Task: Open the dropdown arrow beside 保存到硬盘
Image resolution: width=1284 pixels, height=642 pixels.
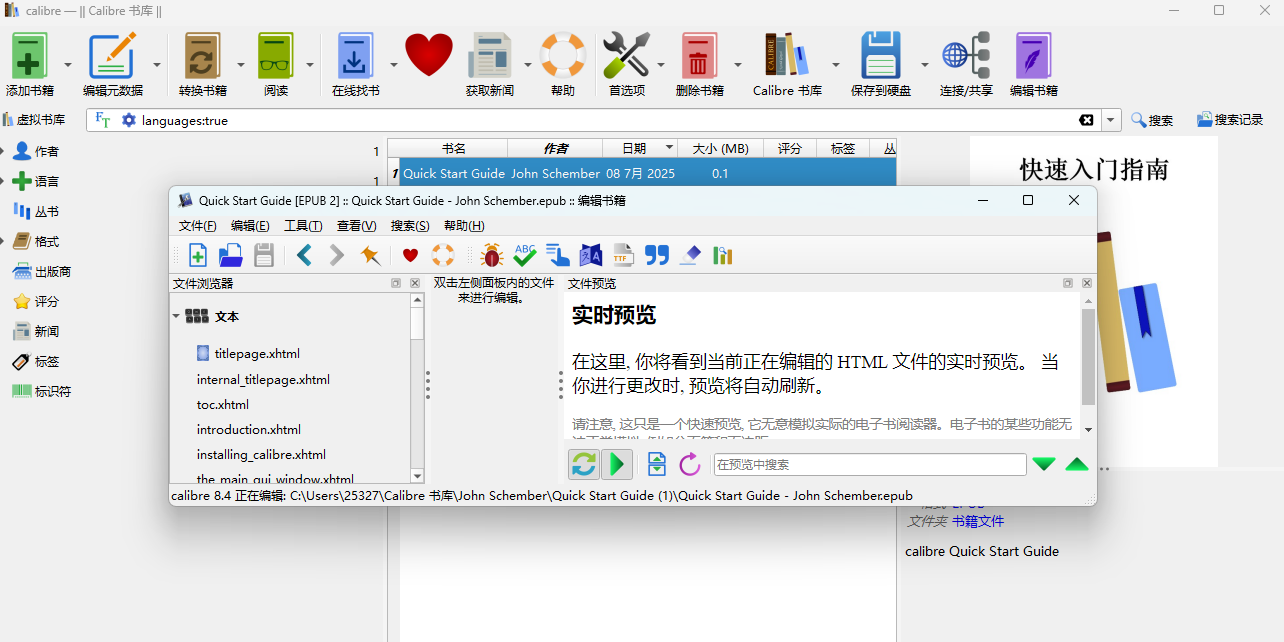Action: (924, 64)
